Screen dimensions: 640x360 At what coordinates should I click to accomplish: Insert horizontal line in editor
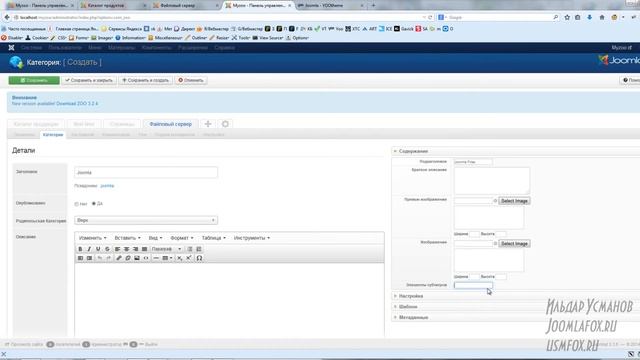click(156, 258)
